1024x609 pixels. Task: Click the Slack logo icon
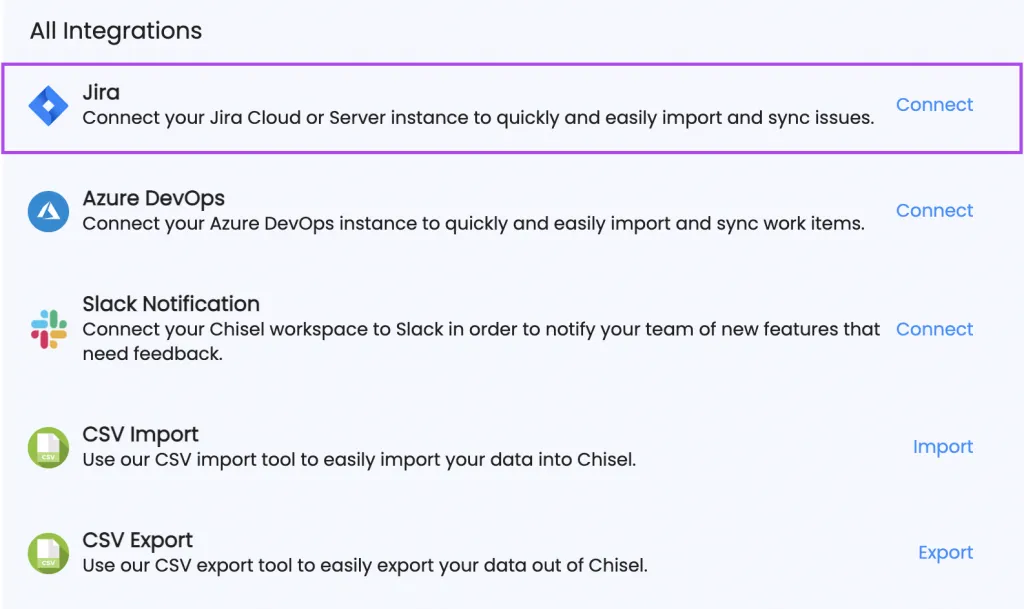(48, 329)
